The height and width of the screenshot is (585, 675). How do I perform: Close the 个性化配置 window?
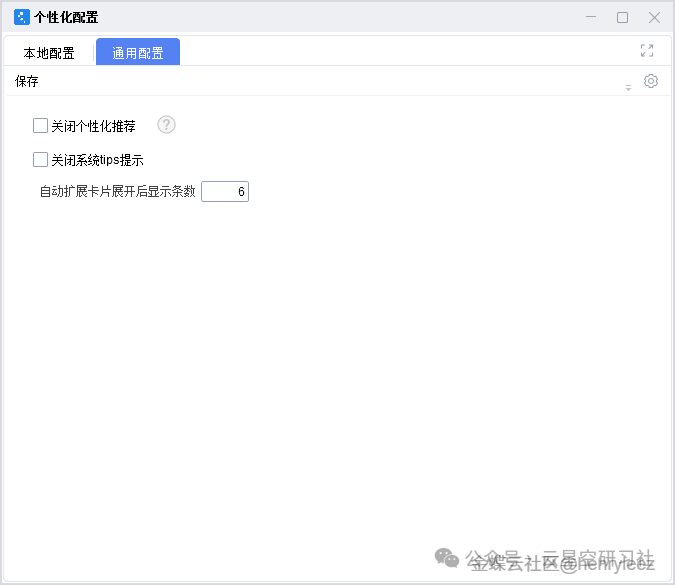(654, 17)
